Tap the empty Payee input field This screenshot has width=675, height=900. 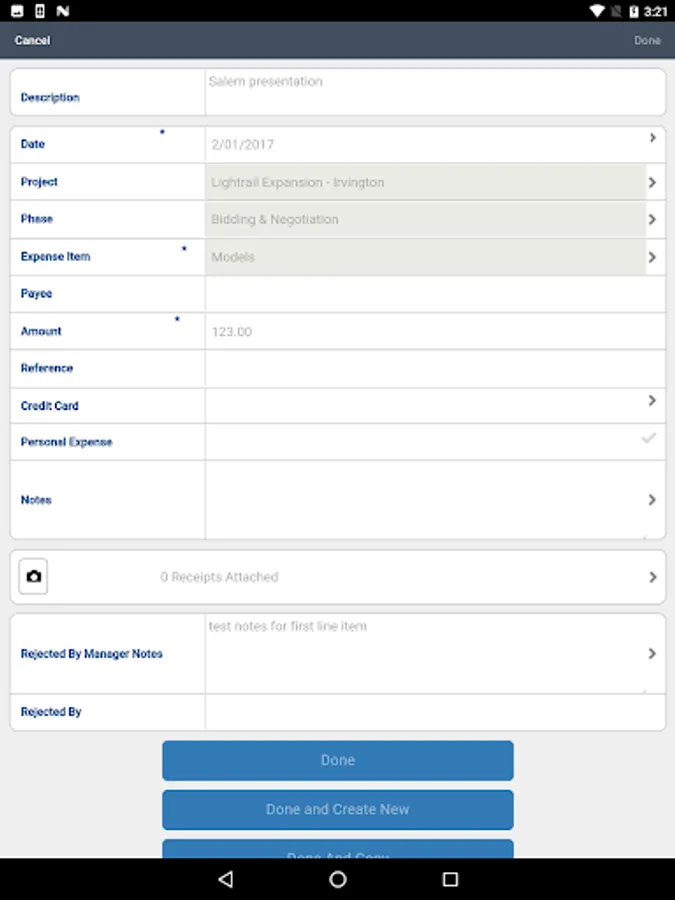pos(434,294)
